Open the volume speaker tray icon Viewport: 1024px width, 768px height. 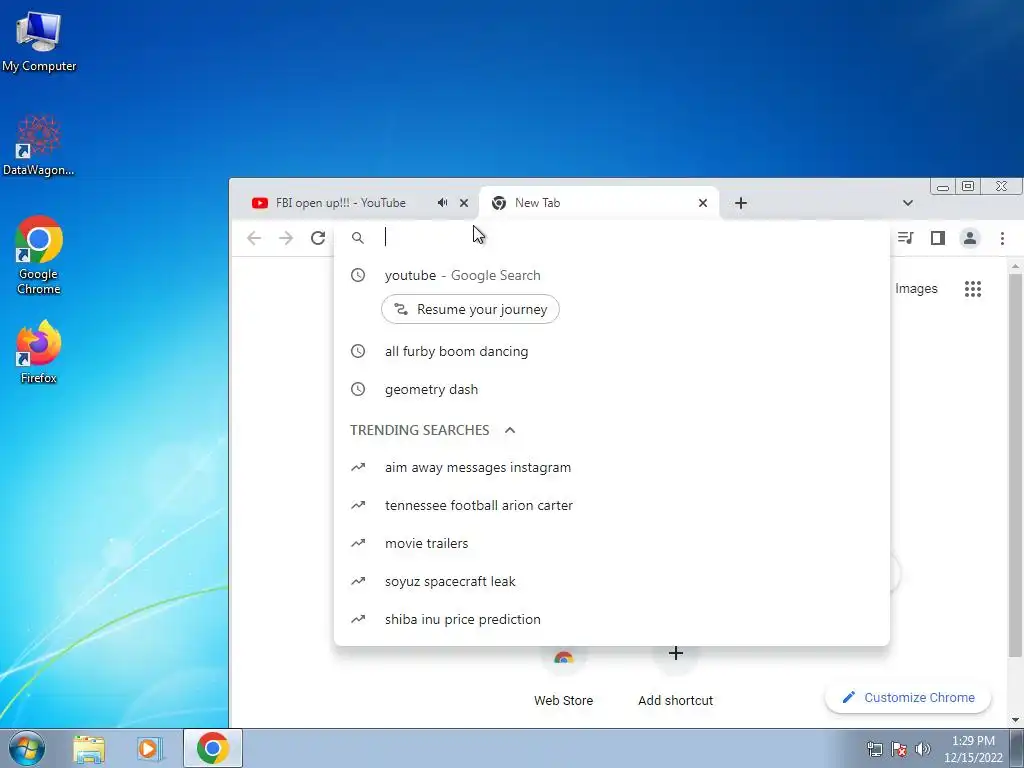pyautogui.click(x=923, y=749)
